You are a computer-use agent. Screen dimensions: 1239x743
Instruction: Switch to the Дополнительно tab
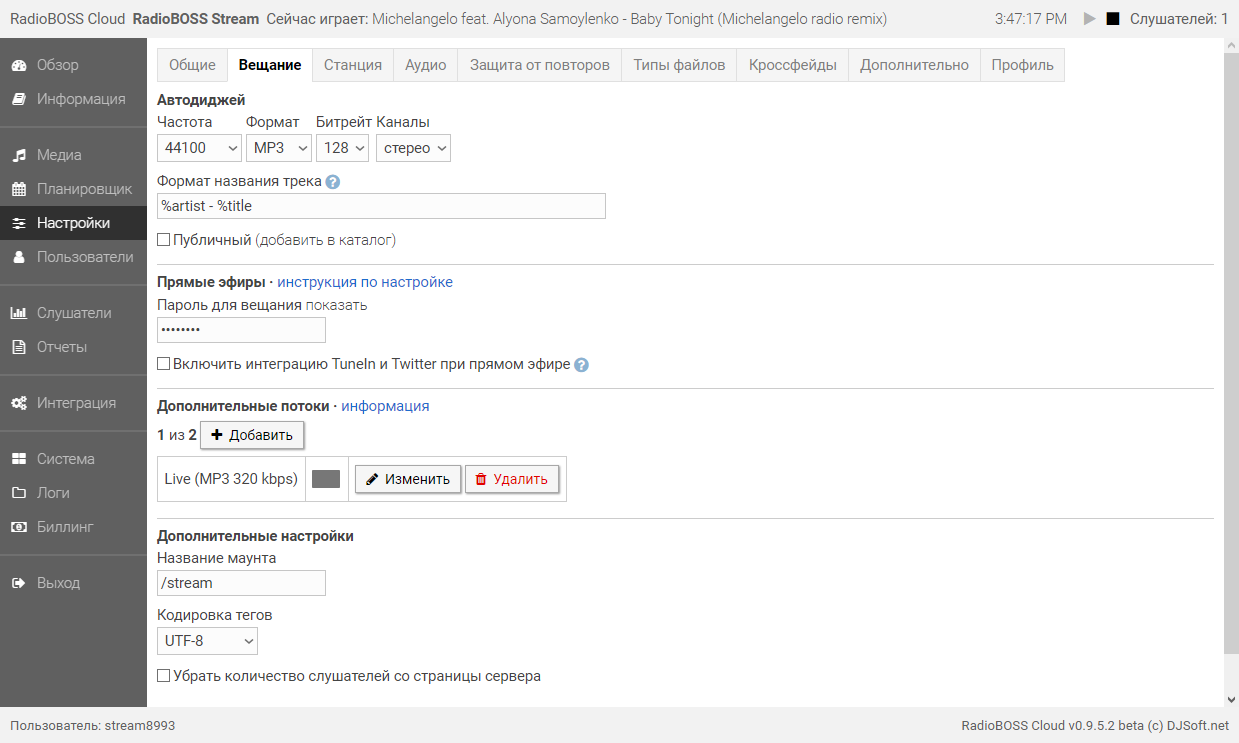pos(914,65)
